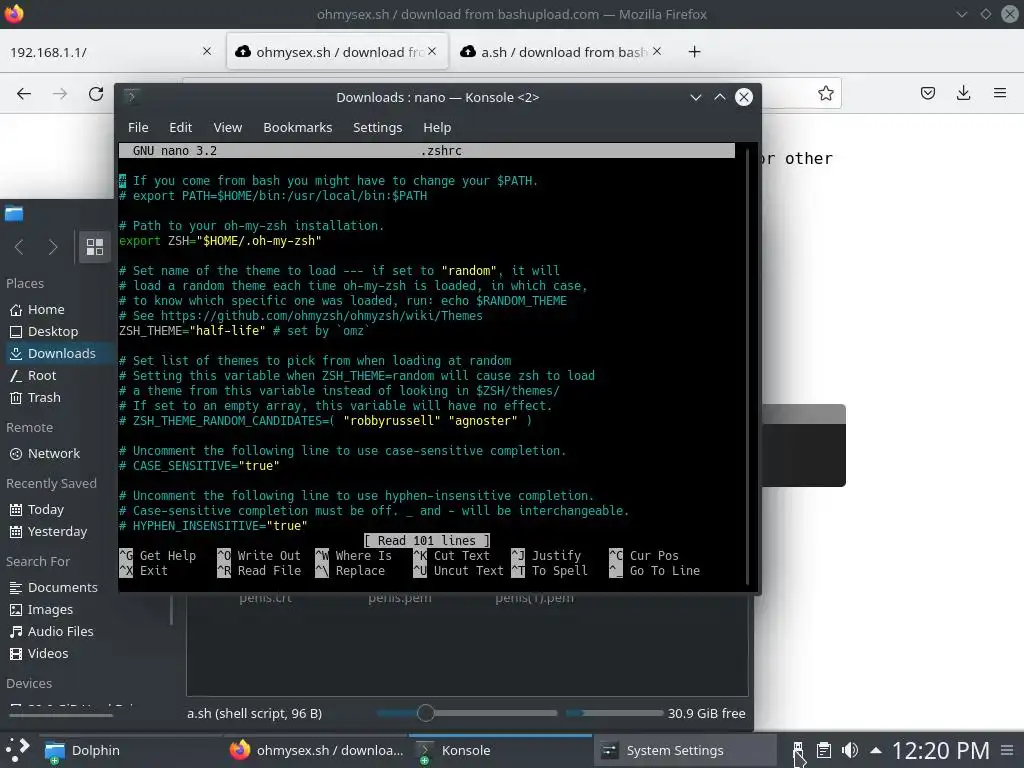Switch to a.sh download tab

pyautogui.click(x=562, y=52)
